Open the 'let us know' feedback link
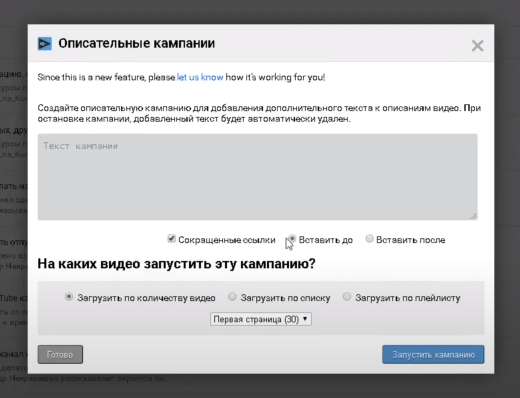 tap(200, 77)
